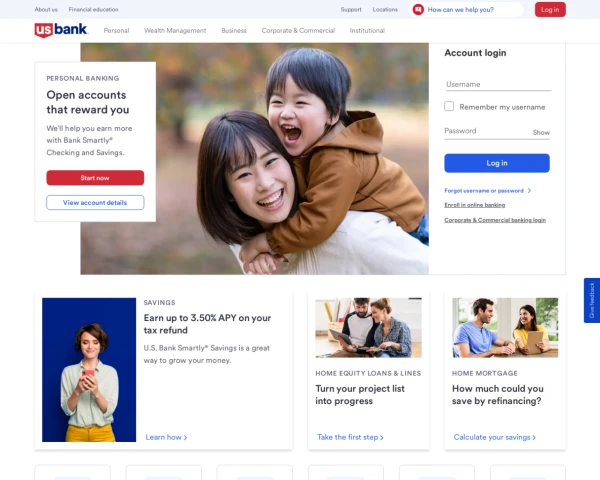Click the blue Log in button
Screen dimensions: 600x480
[497, 163]
